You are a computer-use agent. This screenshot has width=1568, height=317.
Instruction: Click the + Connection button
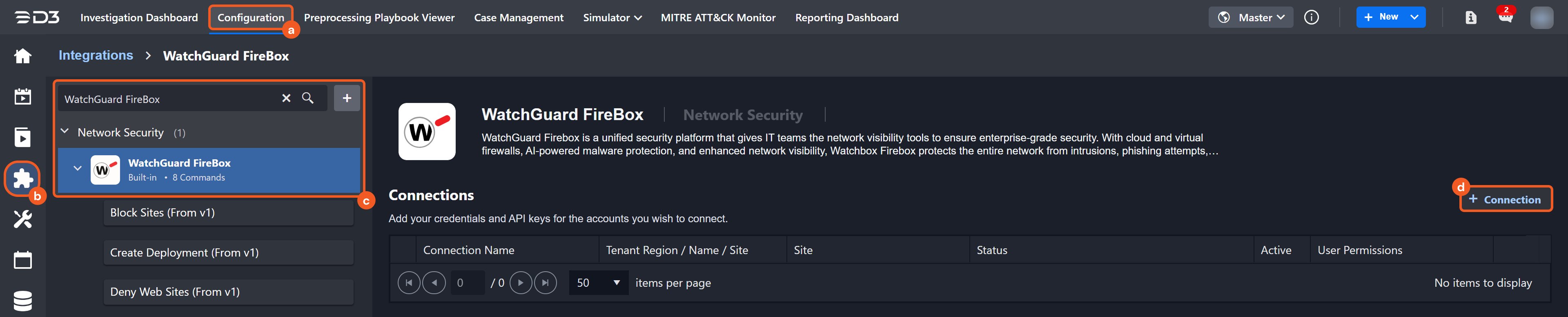click(1505, 200)
